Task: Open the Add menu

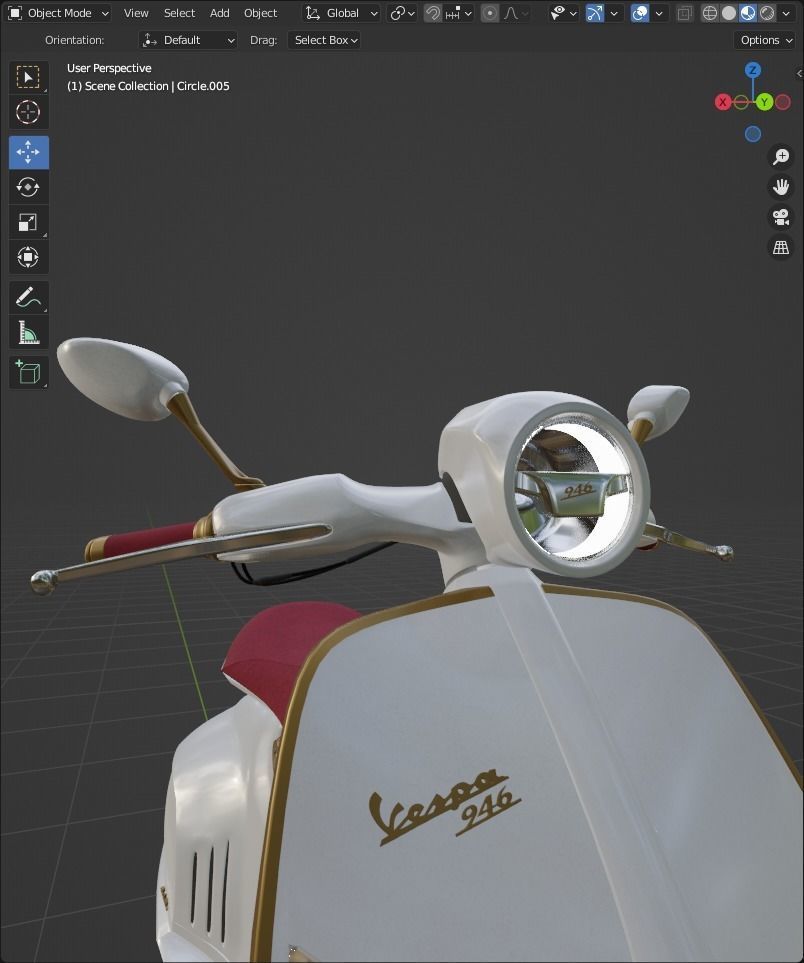Action: tap(219, 13)
